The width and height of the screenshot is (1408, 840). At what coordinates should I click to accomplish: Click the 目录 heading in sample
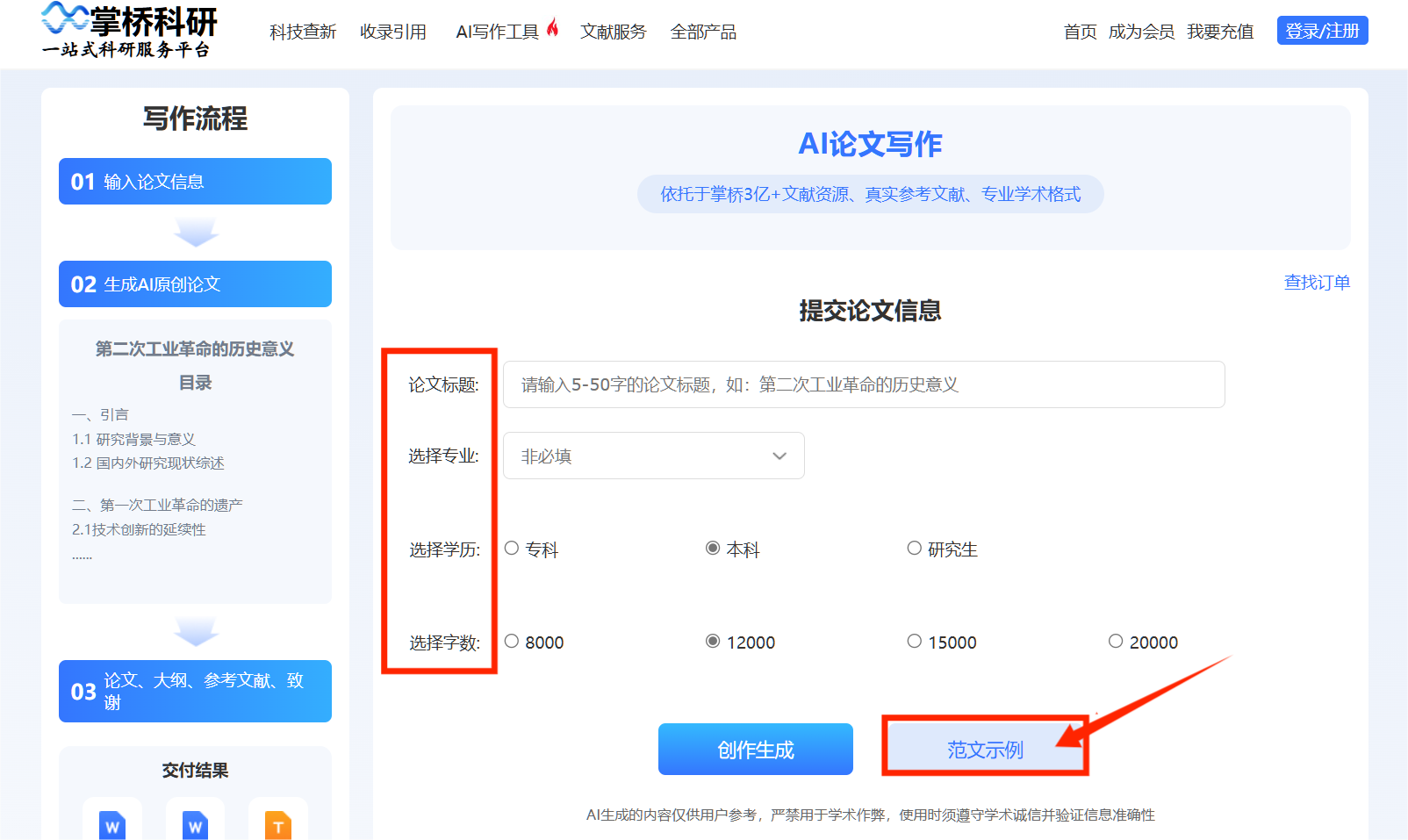coord(195,383)
